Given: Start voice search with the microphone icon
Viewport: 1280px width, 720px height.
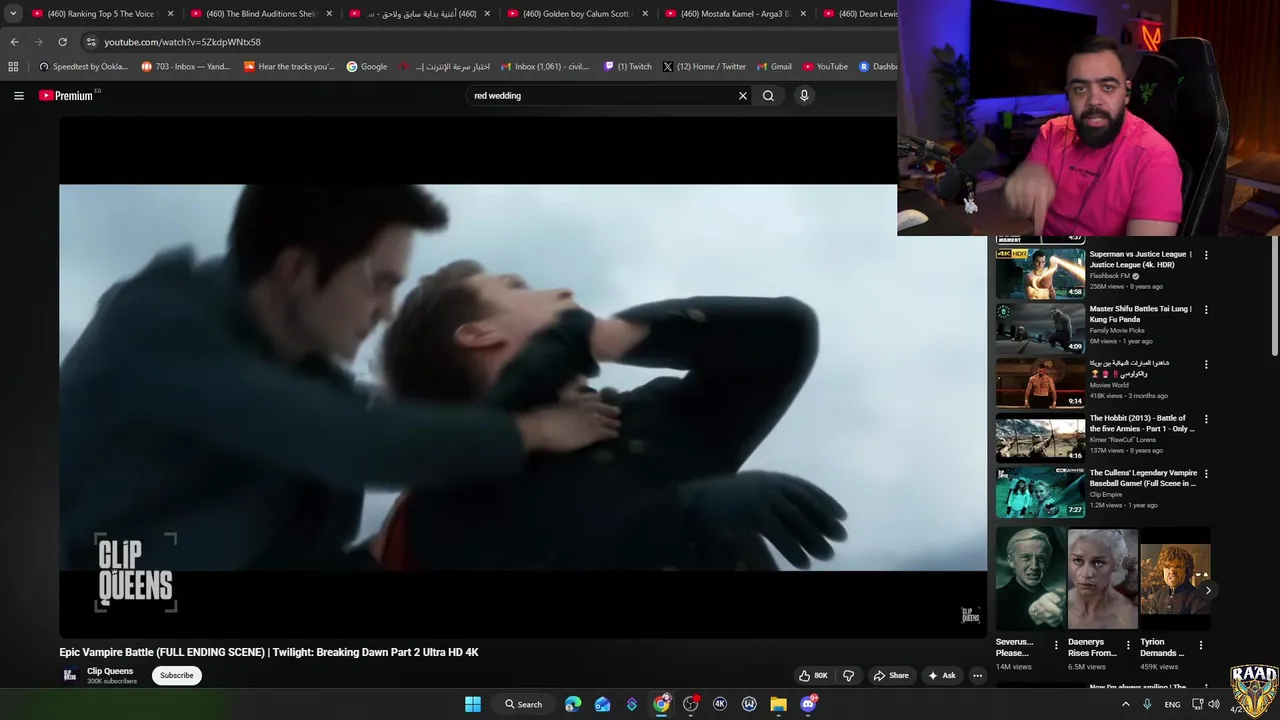Looking at the screenshot, I should 804,96.
